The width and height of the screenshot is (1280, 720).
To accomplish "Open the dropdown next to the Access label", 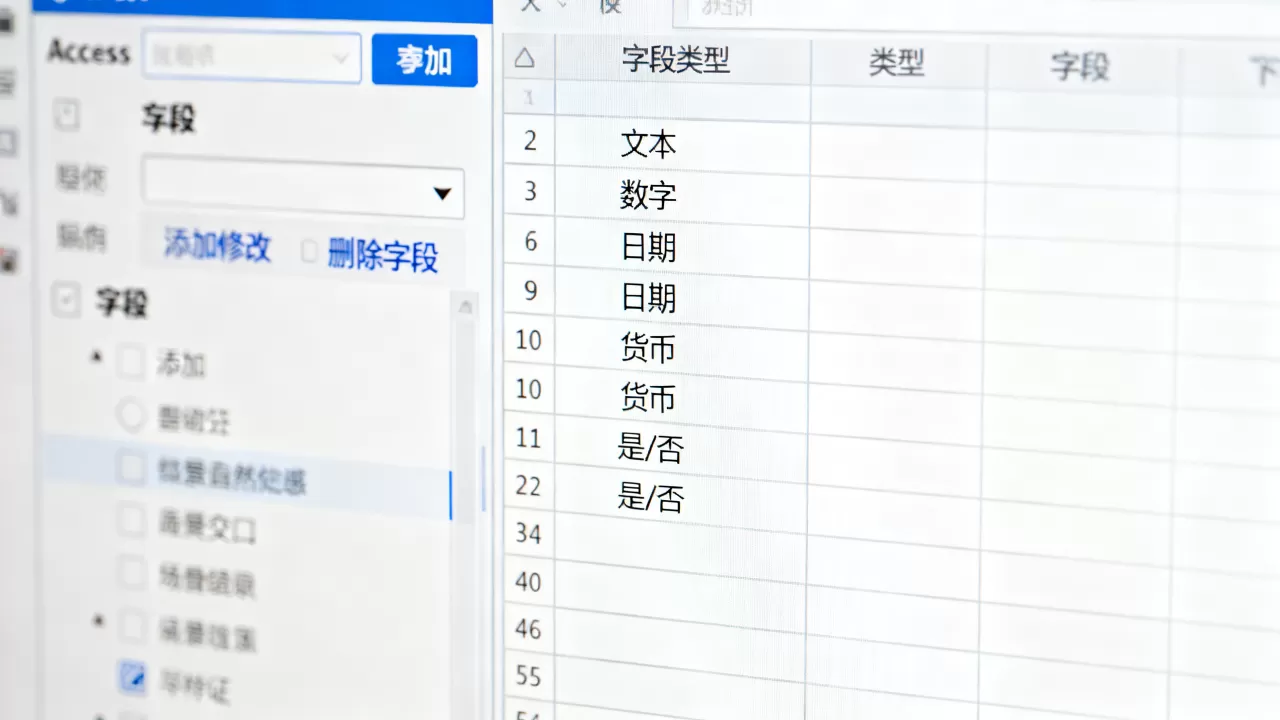I will coord(252,57).
